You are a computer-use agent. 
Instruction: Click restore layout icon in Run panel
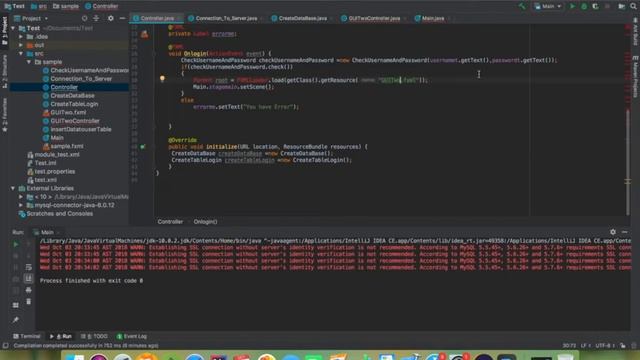pyautogui.click(x=16, y=305)
